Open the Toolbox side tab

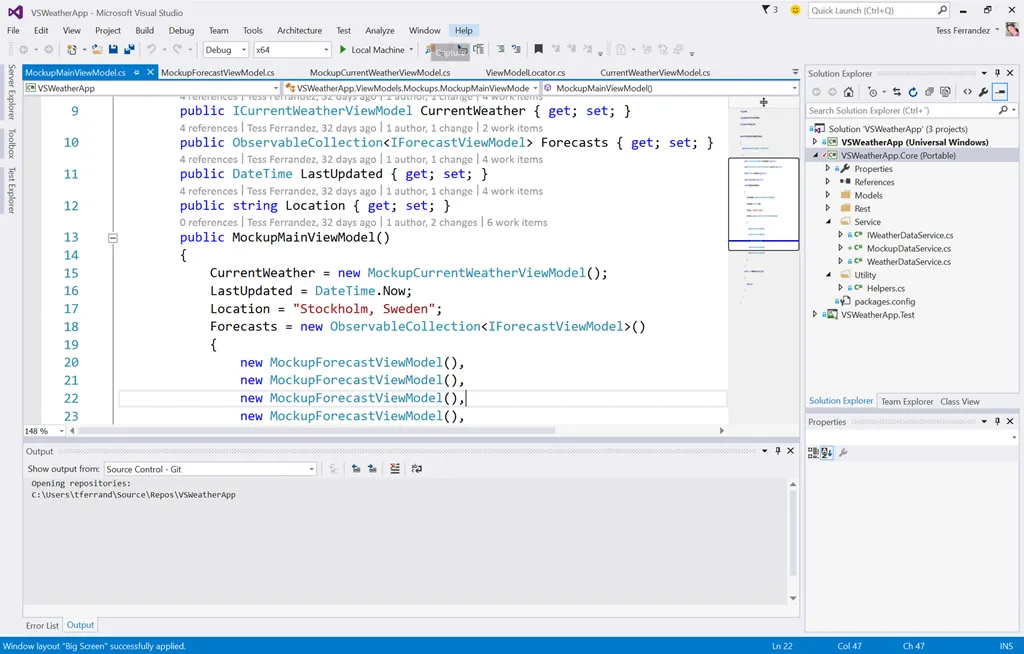(x=11, y=143)
